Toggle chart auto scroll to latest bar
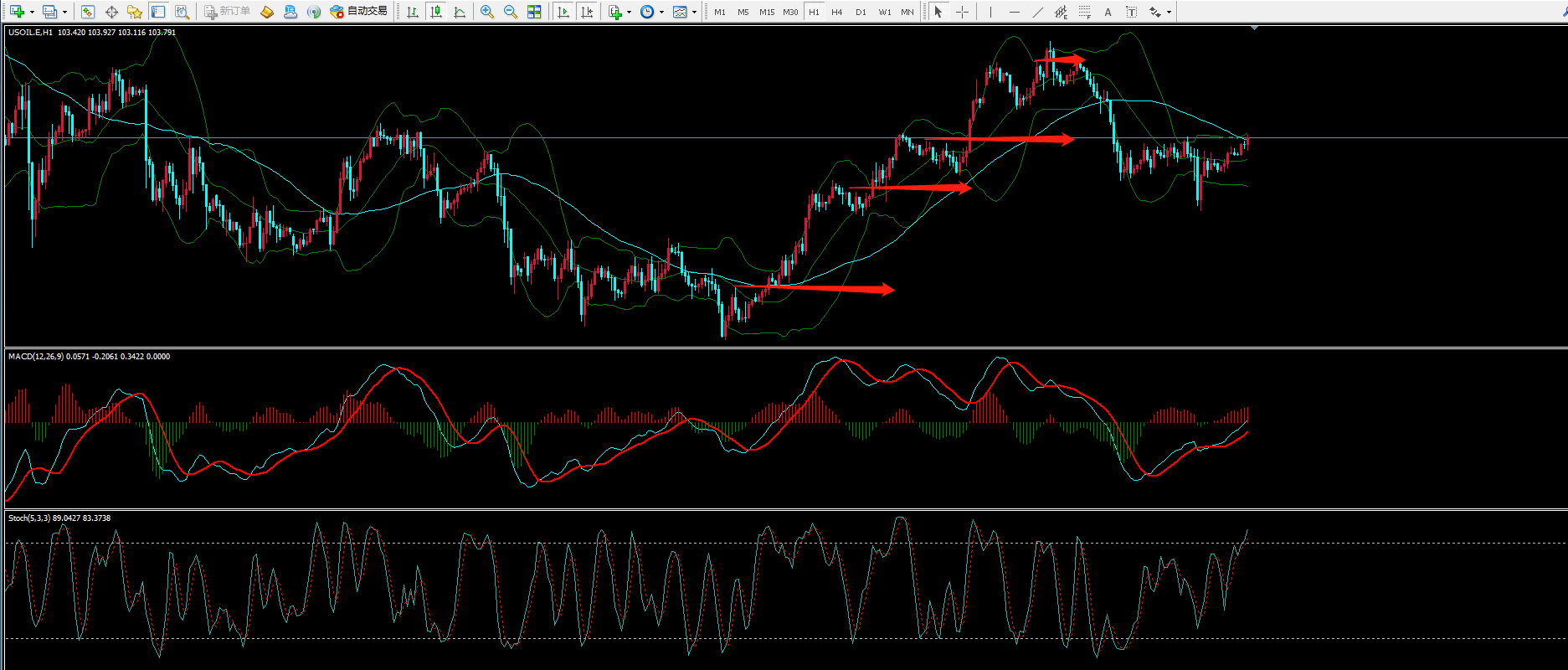 point(563,12)
